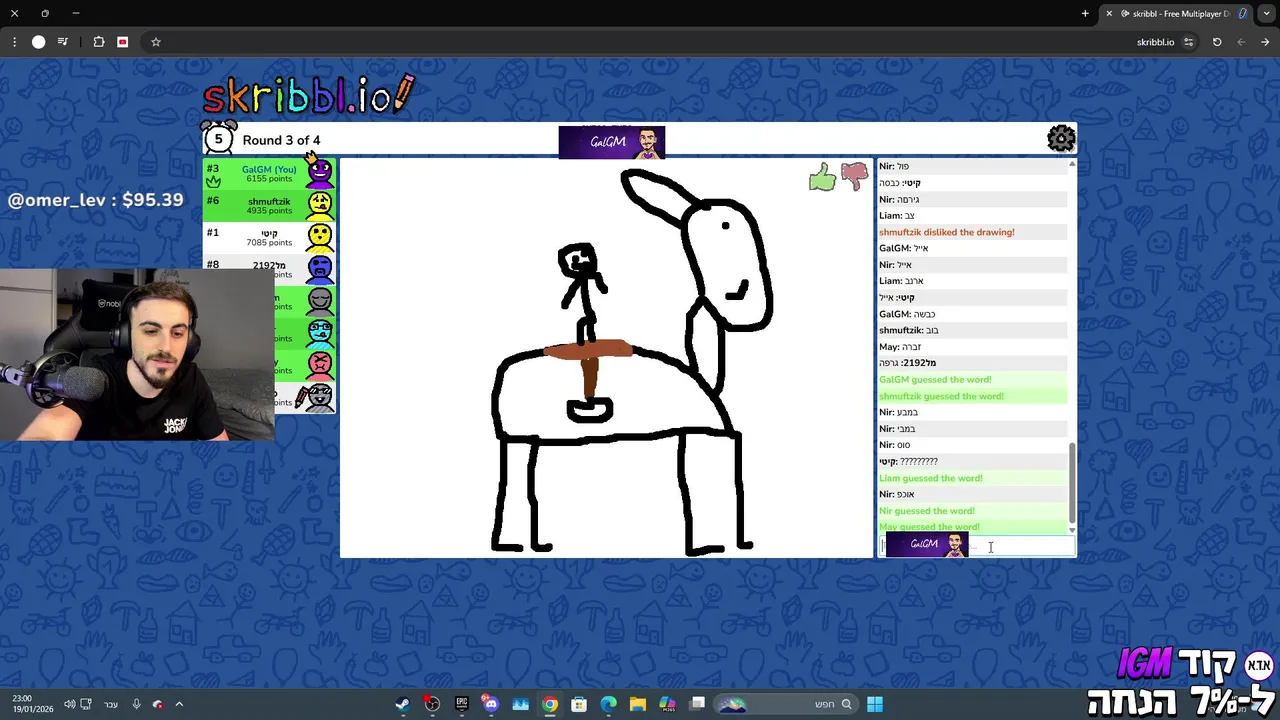Click the red angry avatar in the player list
Image resolution: width=1280 pixels, height=720 pixels.
pyautogui.click(x=319, y=364)
